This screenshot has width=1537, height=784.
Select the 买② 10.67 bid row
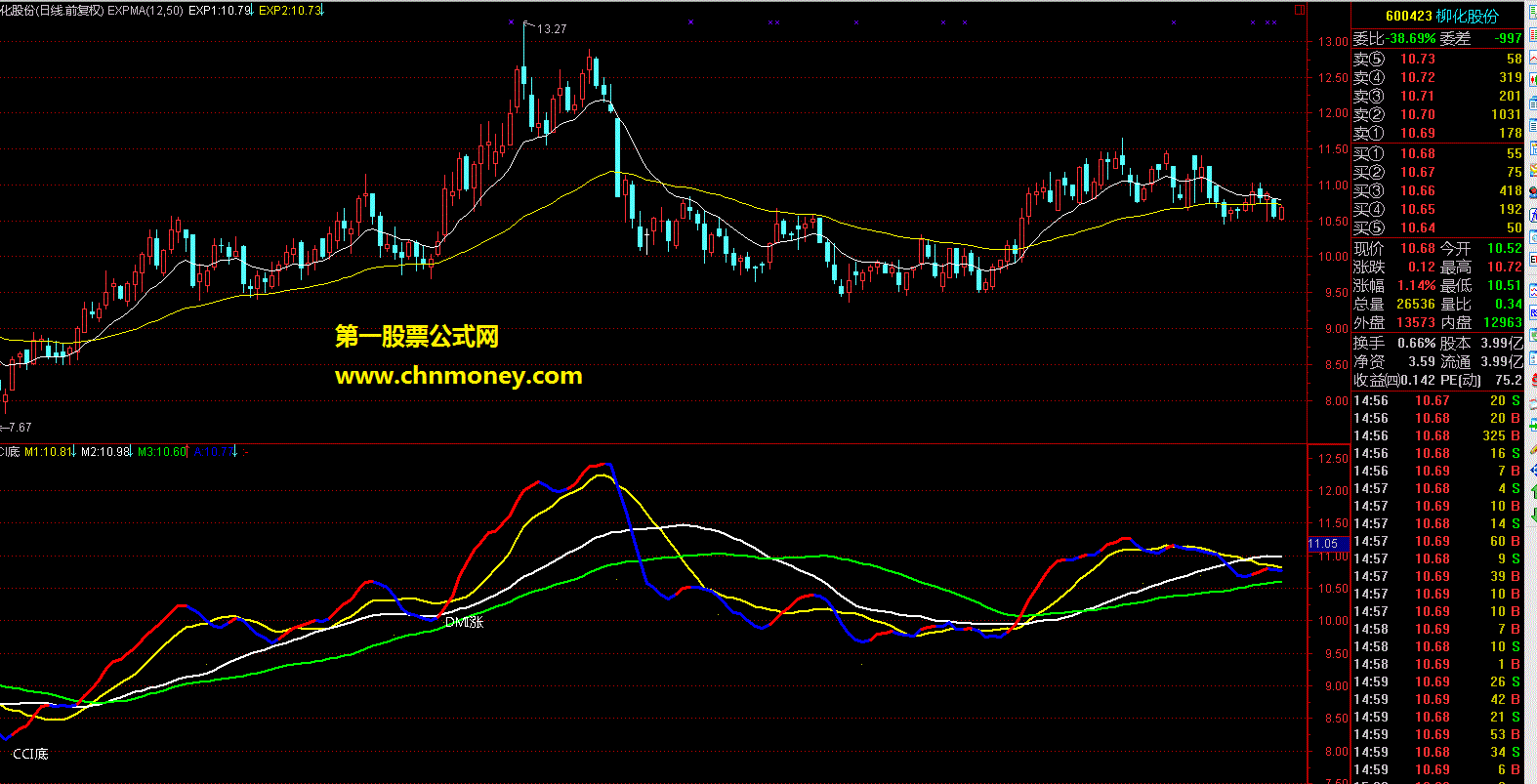click(x=1437, y=172)
